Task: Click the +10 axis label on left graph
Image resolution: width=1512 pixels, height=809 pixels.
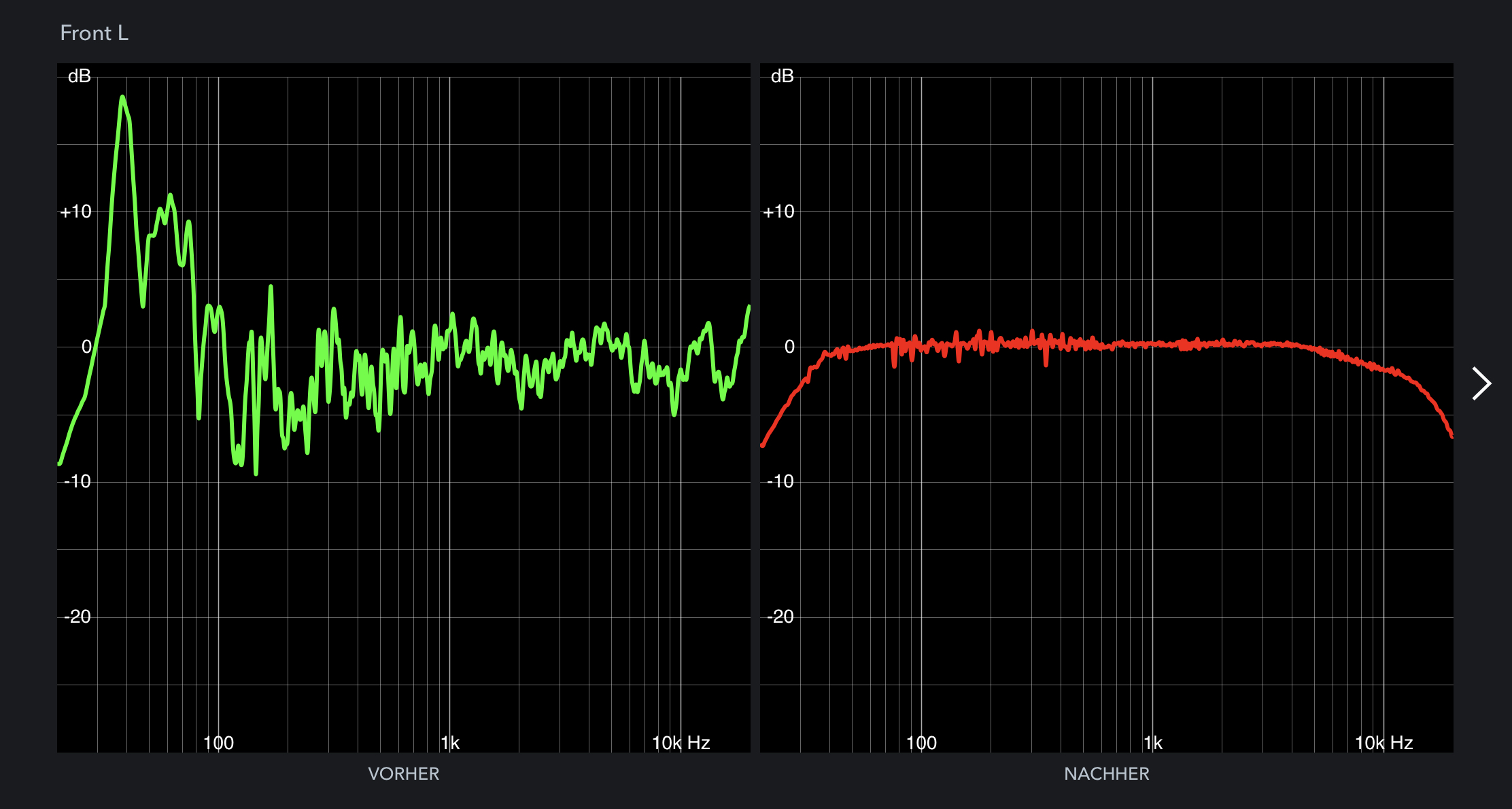Action: click(75, 211)
